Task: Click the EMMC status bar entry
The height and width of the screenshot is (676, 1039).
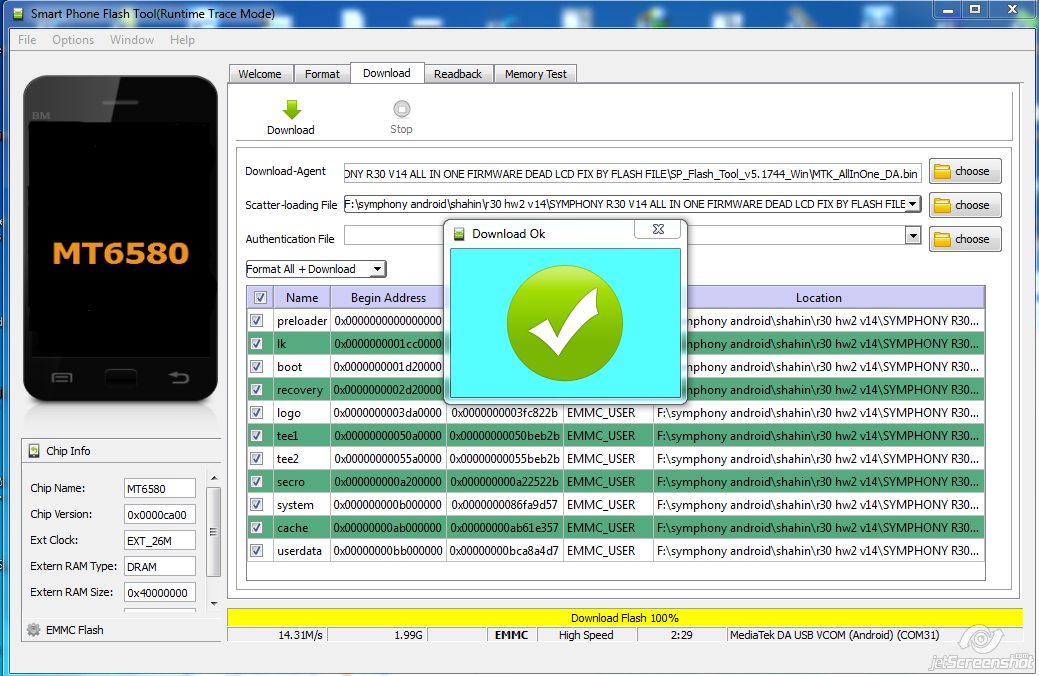Action: 512,635
